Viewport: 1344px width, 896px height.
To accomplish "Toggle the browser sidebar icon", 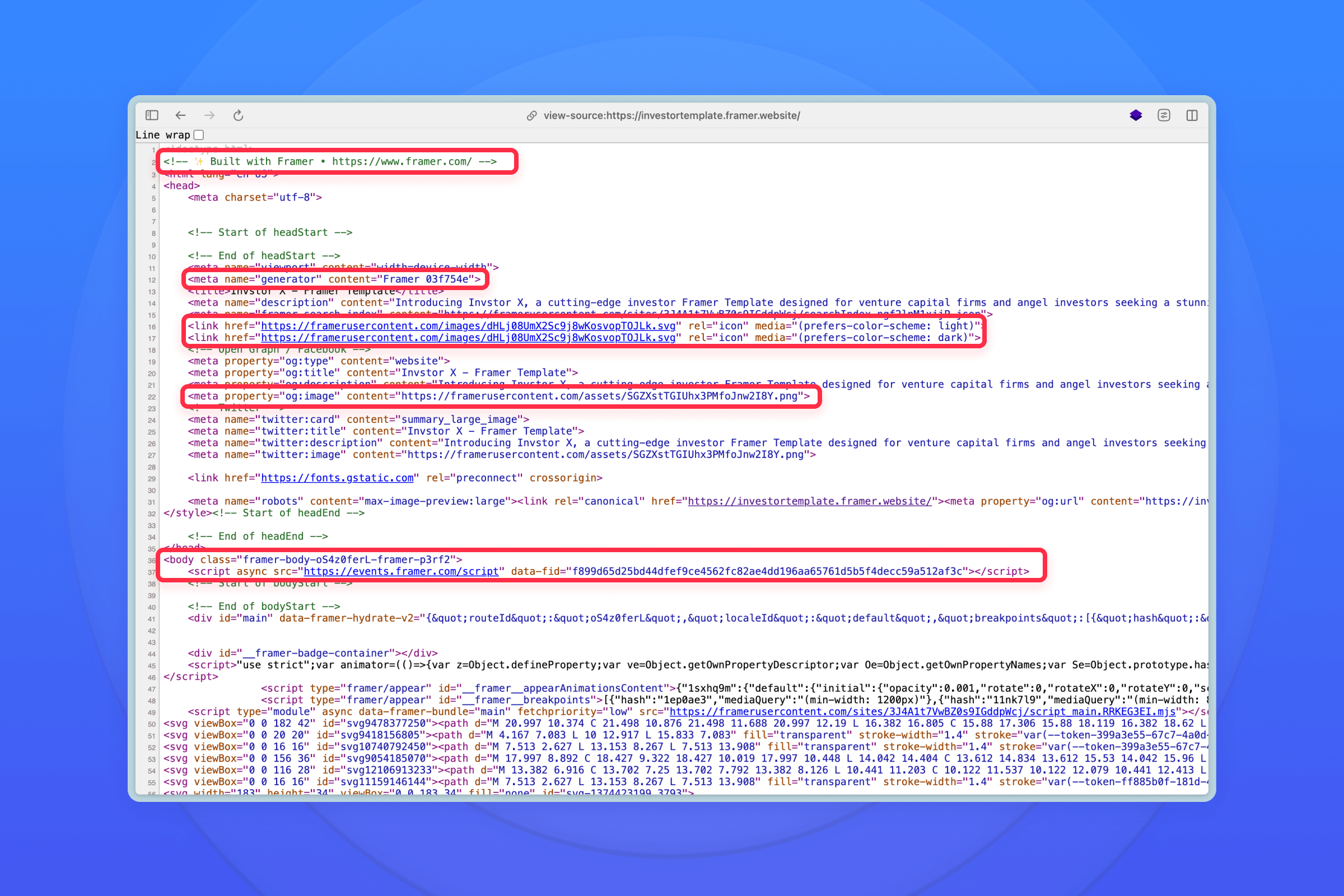I will coord(151,115).
